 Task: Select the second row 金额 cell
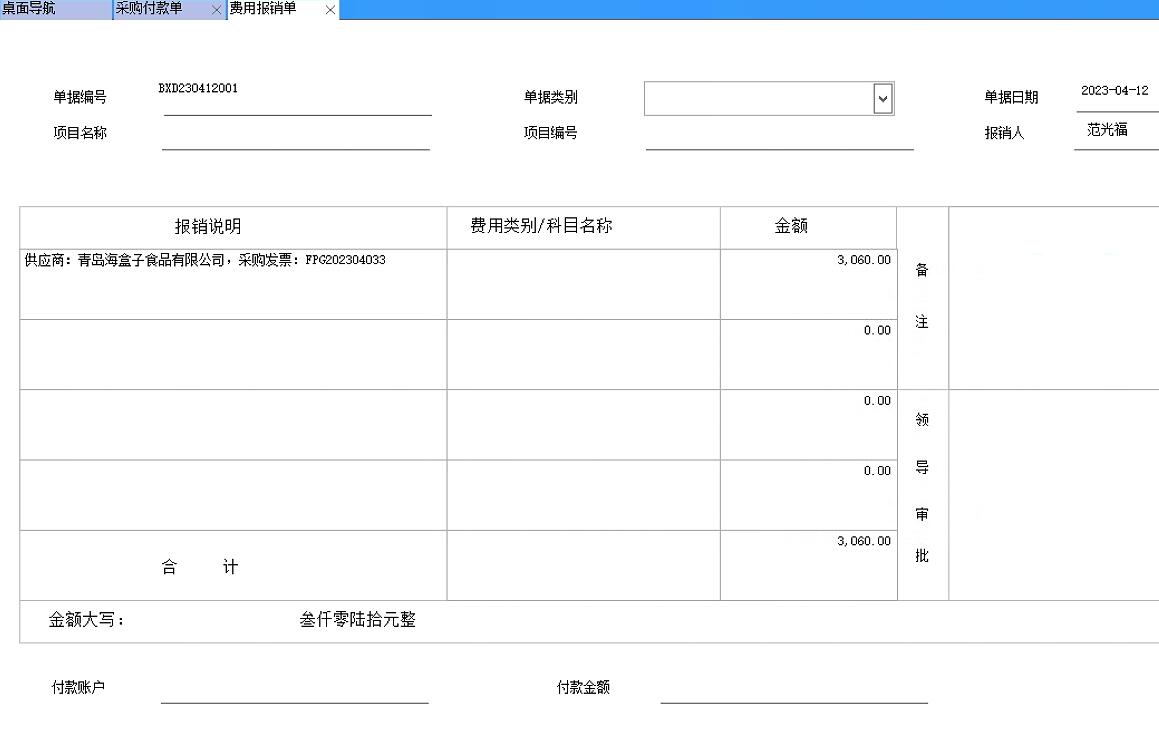click(x=808, y=354)
